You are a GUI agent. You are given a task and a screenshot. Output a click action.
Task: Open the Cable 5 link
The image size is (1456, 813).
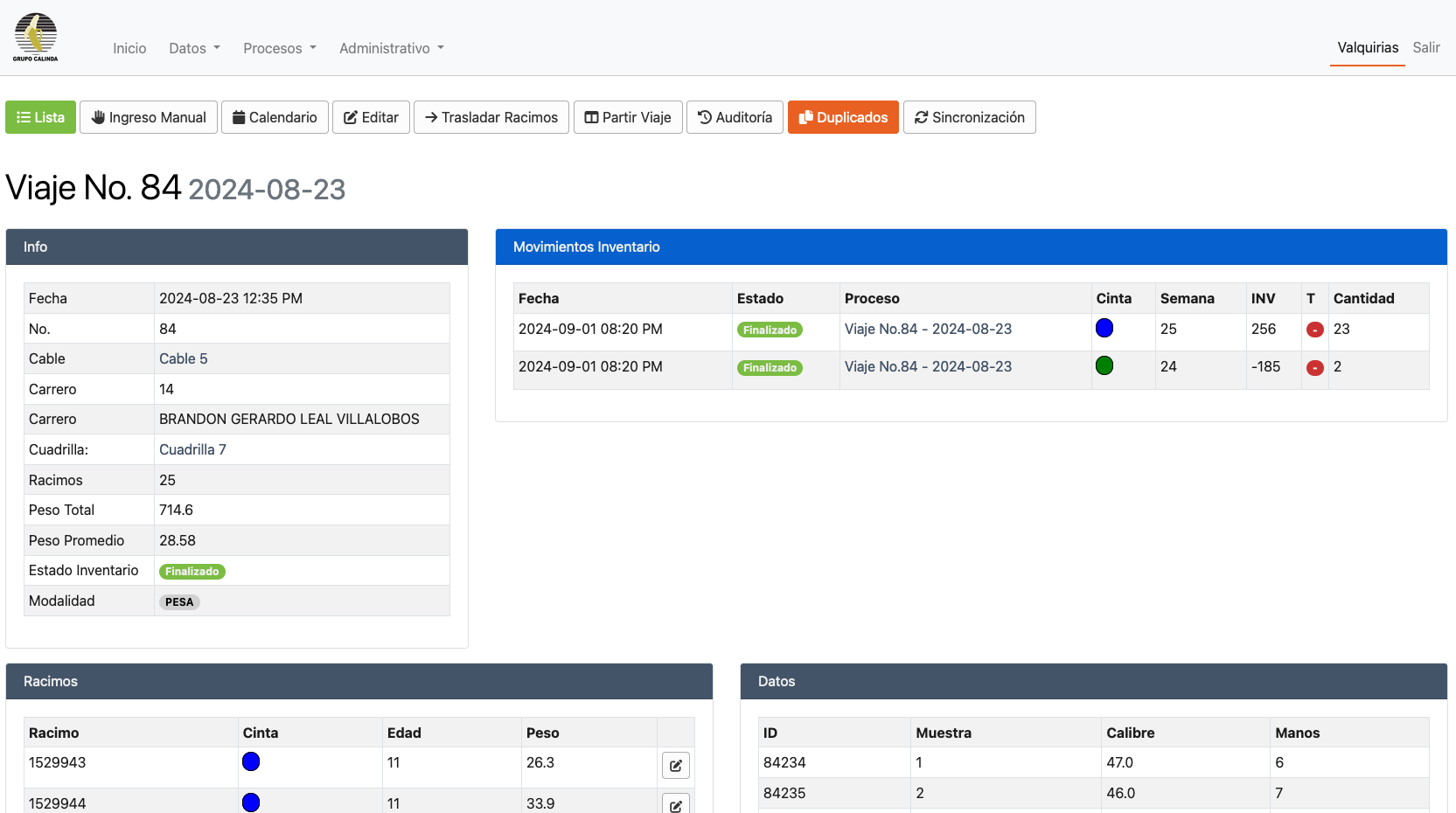click(x=183, y=358)
